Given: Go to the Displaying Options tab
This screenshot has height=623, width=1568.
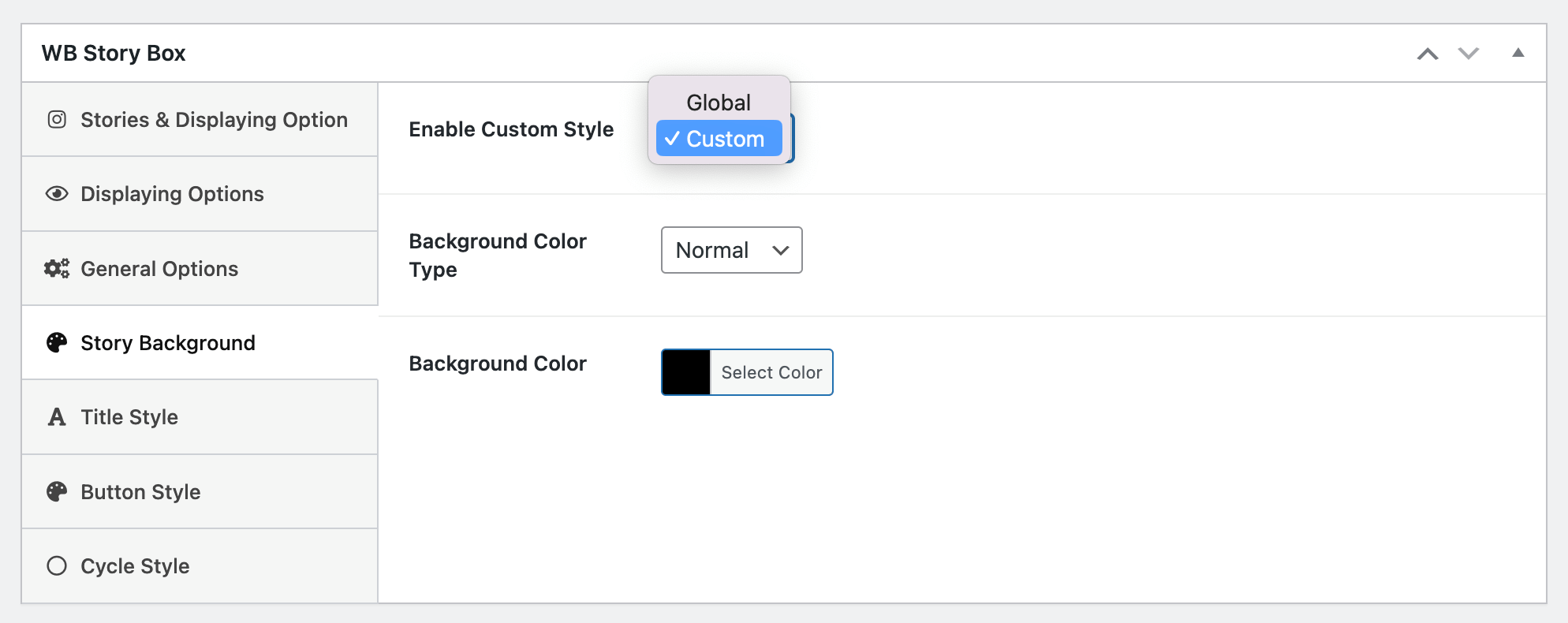Looking at the screenshot, I should click(172, 194).
